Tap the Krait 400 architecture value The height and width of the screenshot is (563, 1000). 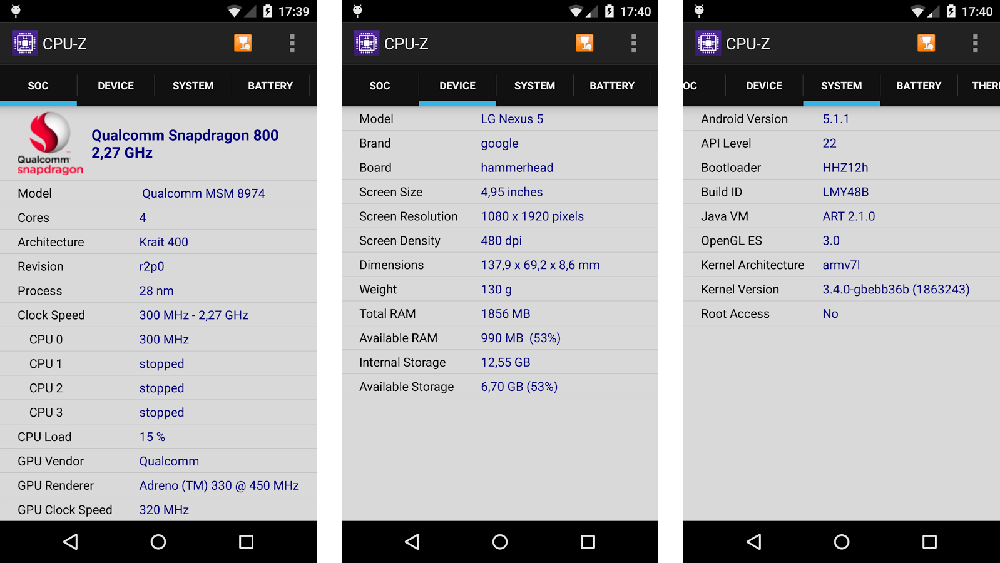click(164, 242)
